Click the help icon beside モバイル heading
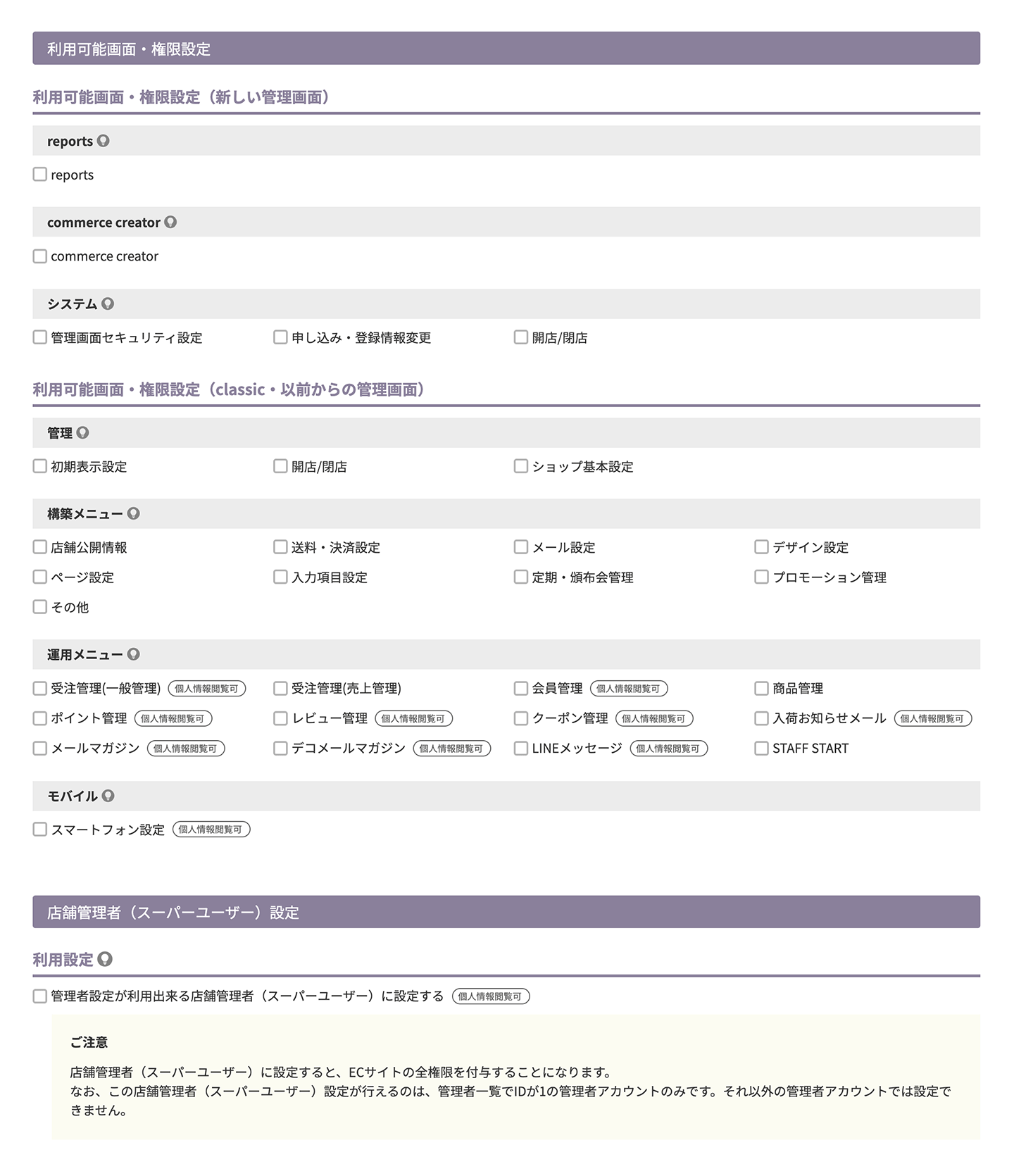Screen dimensions: 1014x1176 pos(108,796)
